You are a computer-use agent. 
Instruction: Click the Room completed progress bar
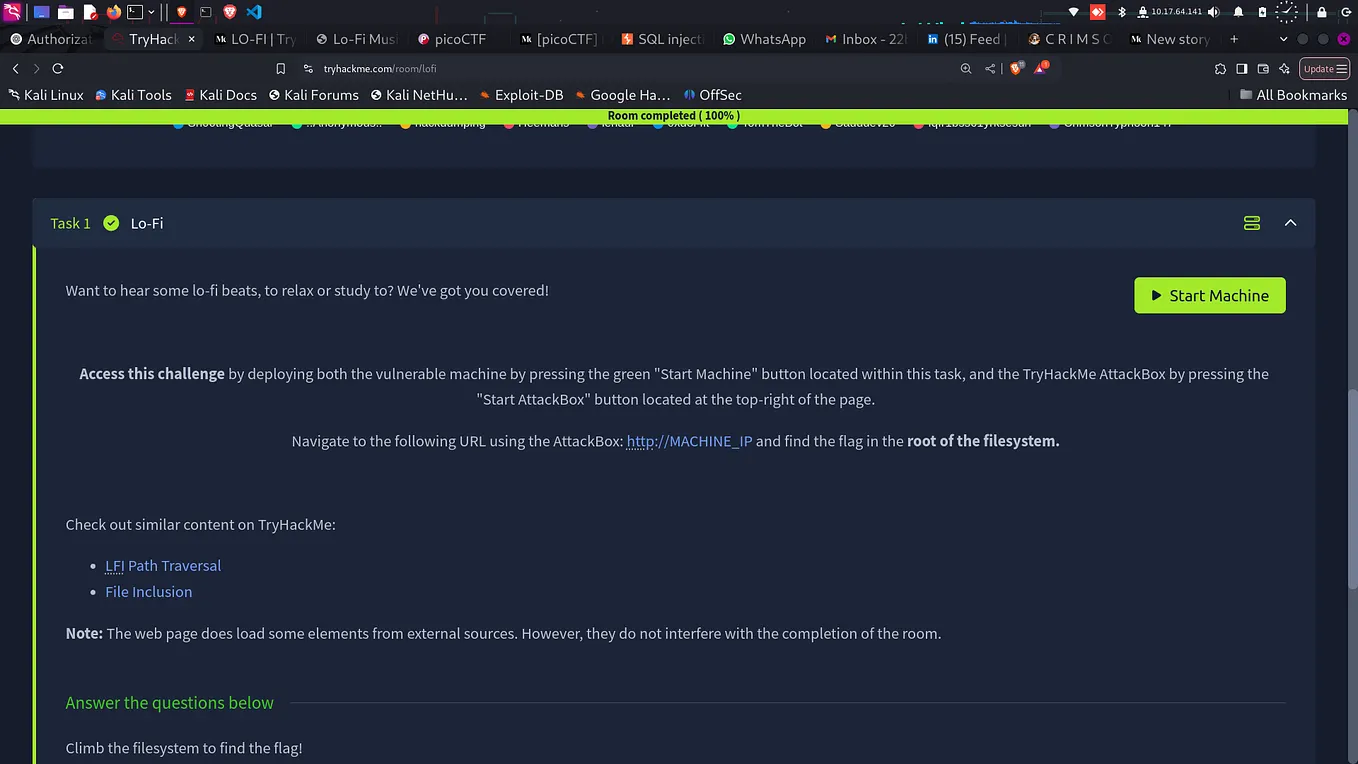[673, 116]
